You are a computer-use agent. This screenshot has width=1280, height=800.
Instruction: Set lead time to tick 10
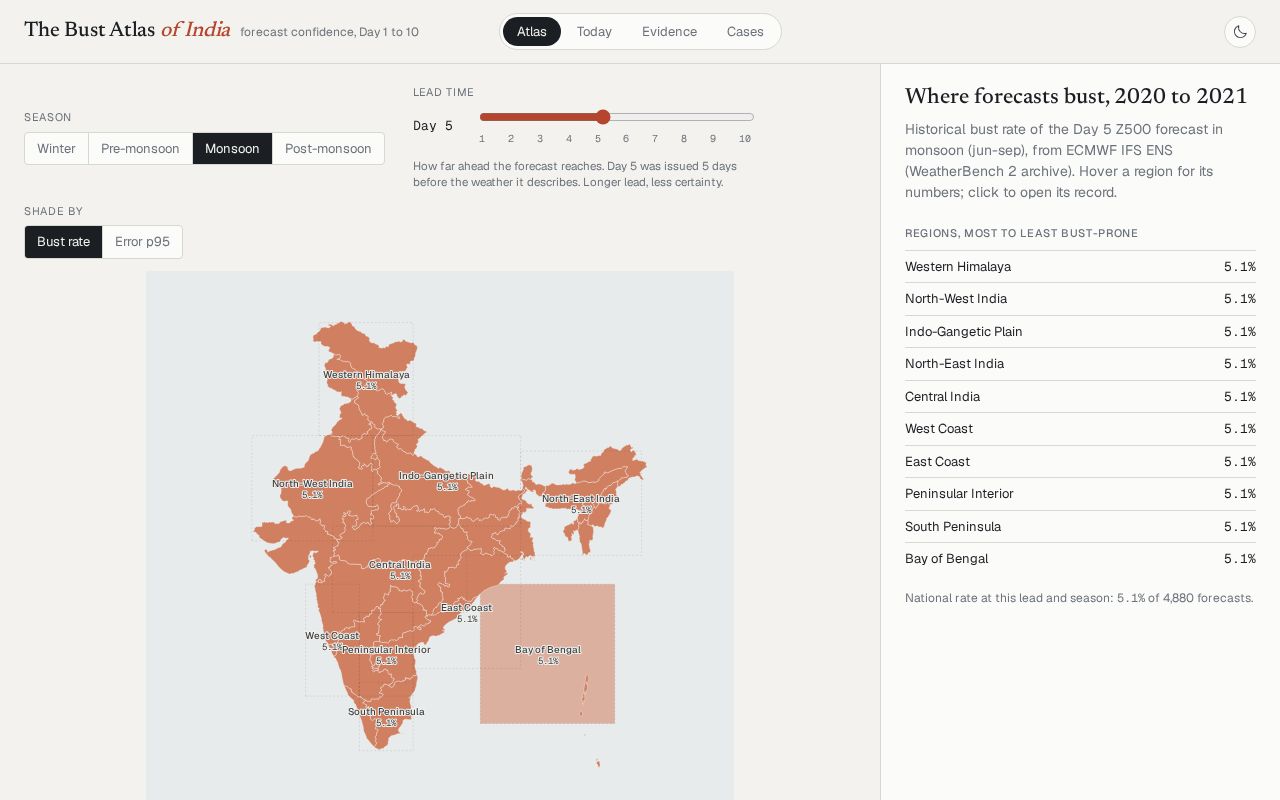(x=745, y=139)
